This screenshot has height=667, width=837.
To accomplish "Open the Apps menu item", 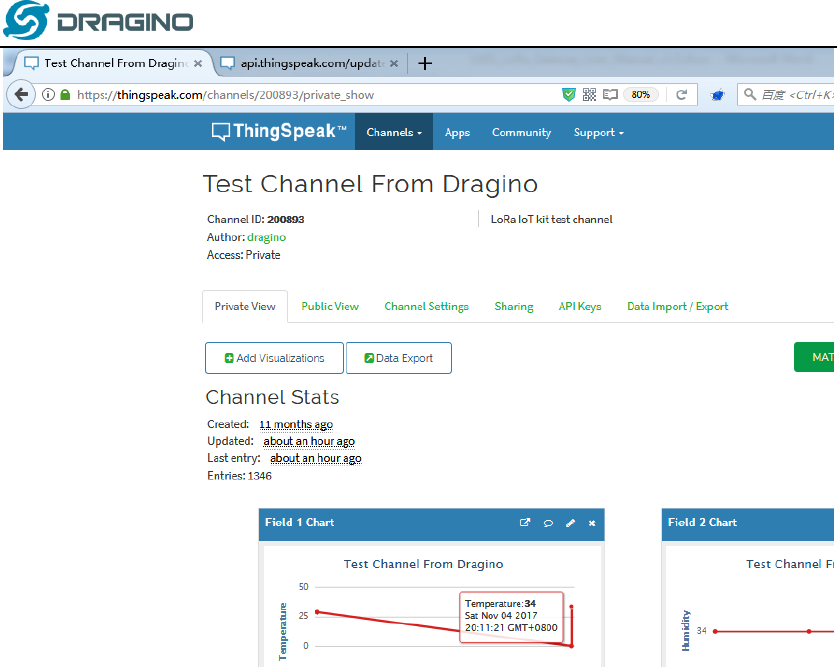I will pos(457,132).
